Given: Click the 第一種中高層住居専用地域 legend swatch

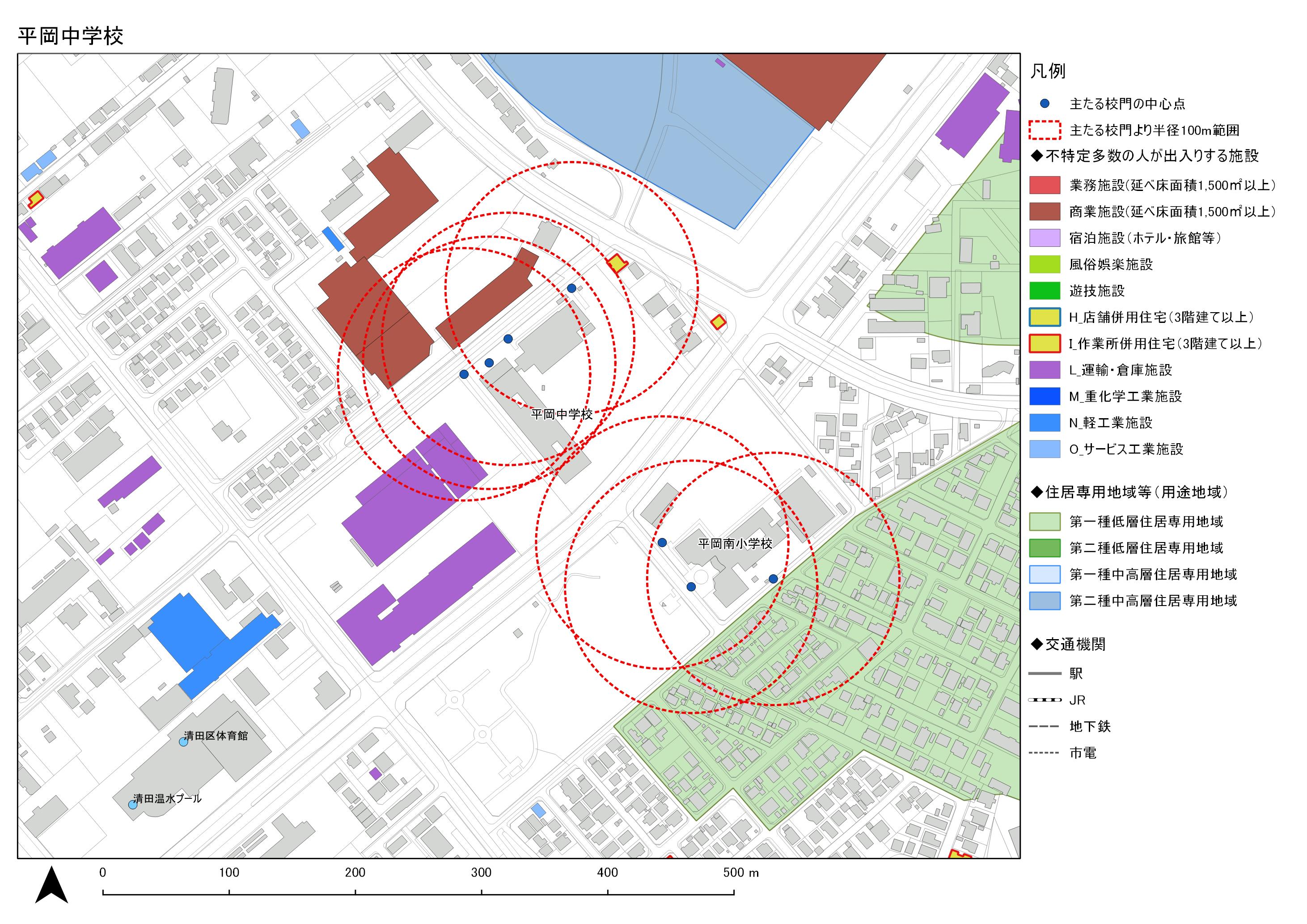Looking at the screenshot, I should click(1045, 574).
